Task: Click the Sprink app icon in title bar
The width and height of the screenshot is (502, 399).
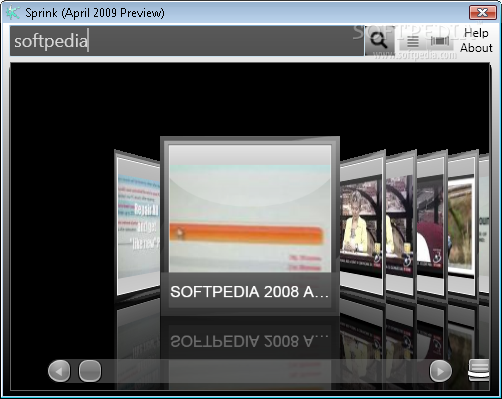Action: point(13,13)
